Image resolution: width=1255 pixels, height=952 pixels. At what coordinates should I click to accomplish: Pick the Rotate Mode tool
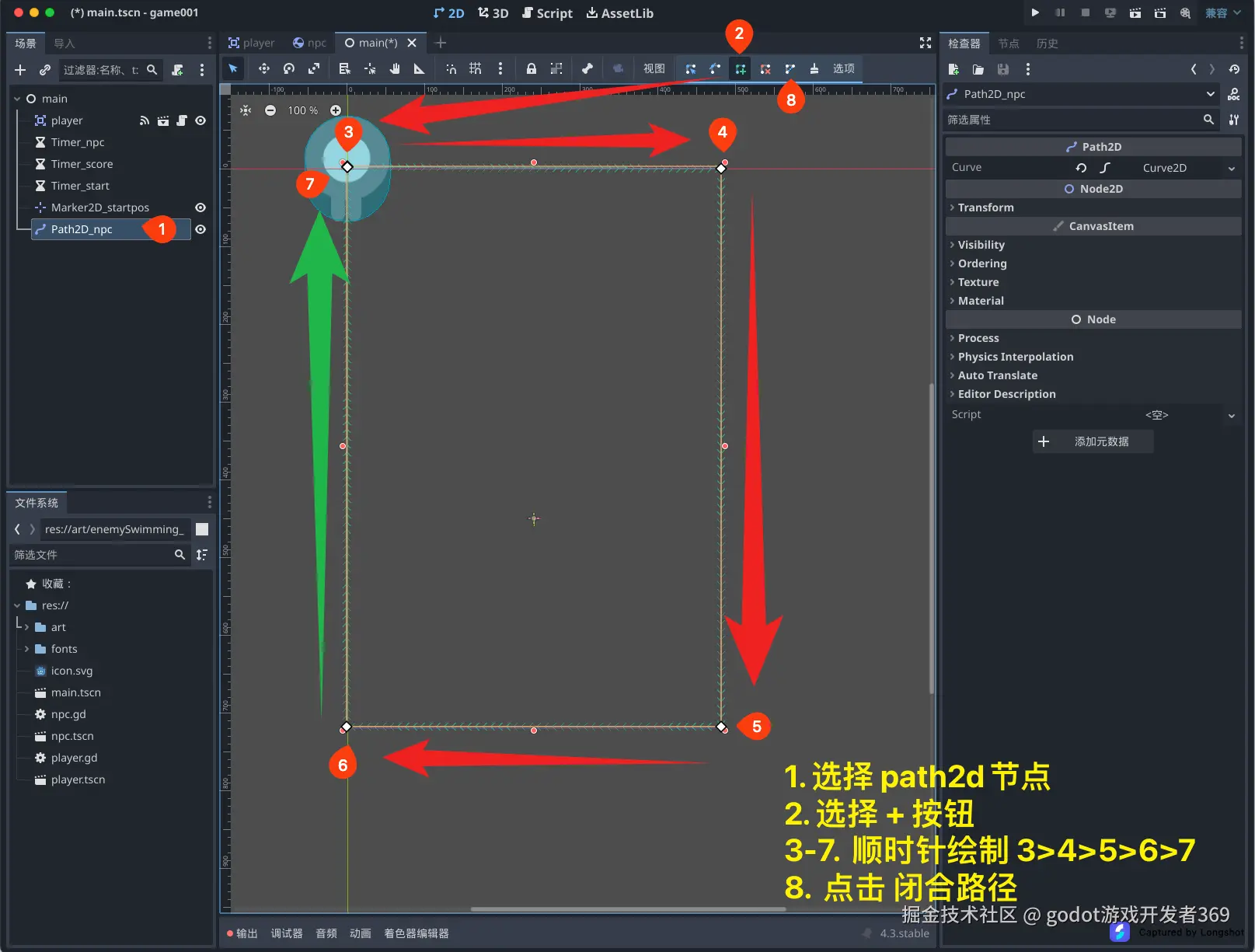[289, 68]
